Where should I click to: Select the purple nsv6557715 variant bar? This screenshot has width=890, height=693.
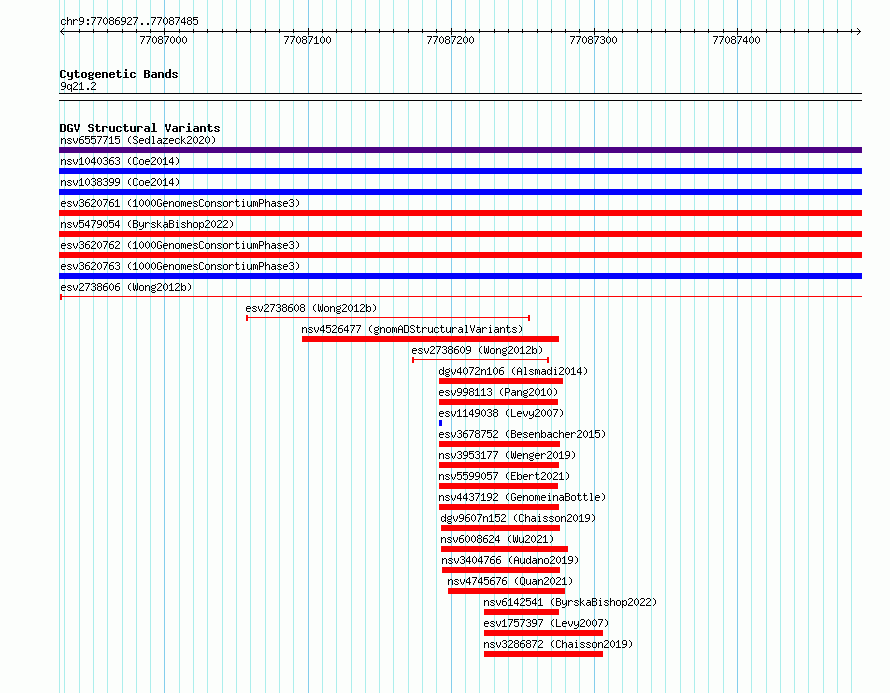(x=460, y=150)
